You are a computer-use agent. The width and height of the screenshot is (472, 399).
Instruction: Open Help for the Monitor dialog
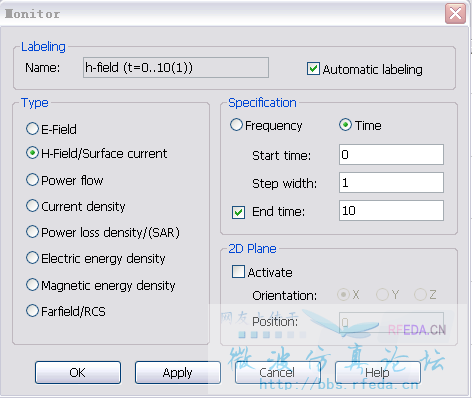[378, 373]
